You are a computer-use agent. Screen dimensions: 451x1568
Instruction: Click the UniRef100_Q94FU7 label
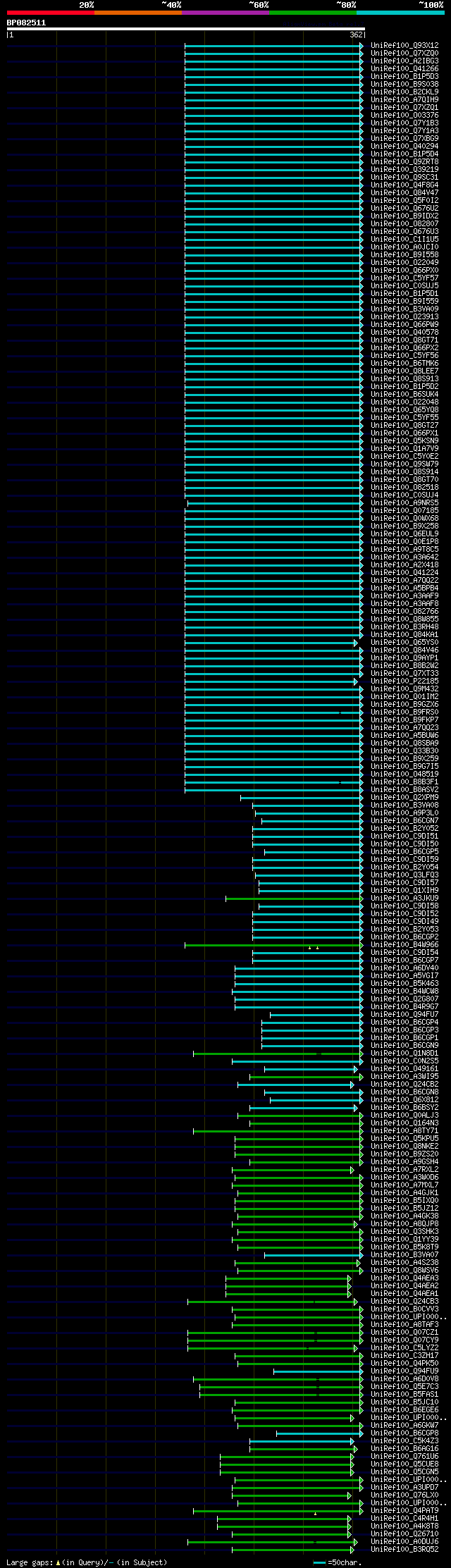404,1015
